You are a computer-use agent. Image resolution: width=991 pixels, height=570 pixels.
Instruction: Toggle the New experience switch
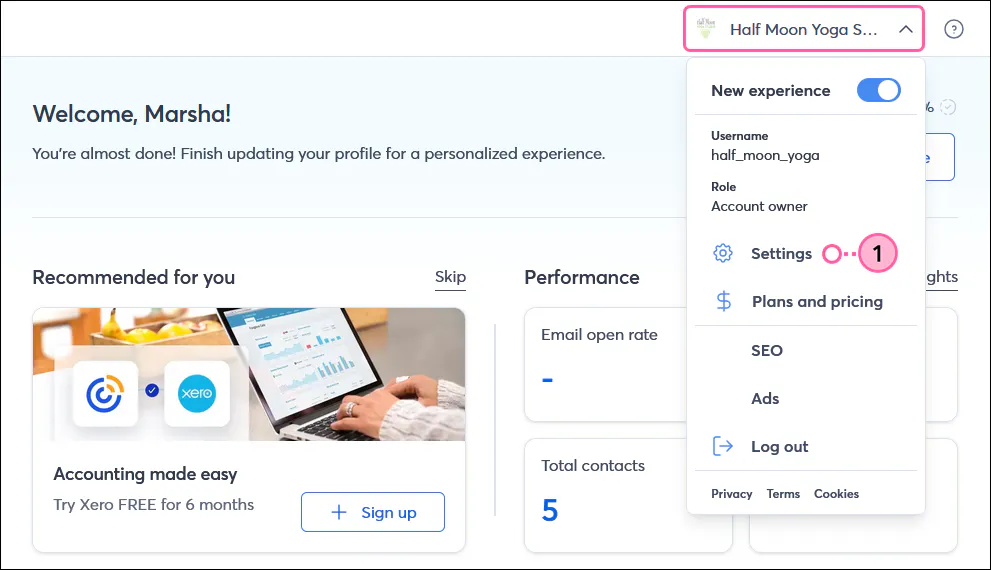(x=879, y=91)
